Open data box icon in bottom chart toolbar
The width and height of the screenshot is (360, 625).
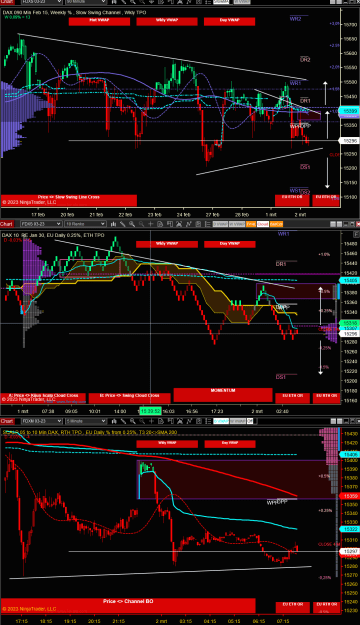click(x=161, y=421)
